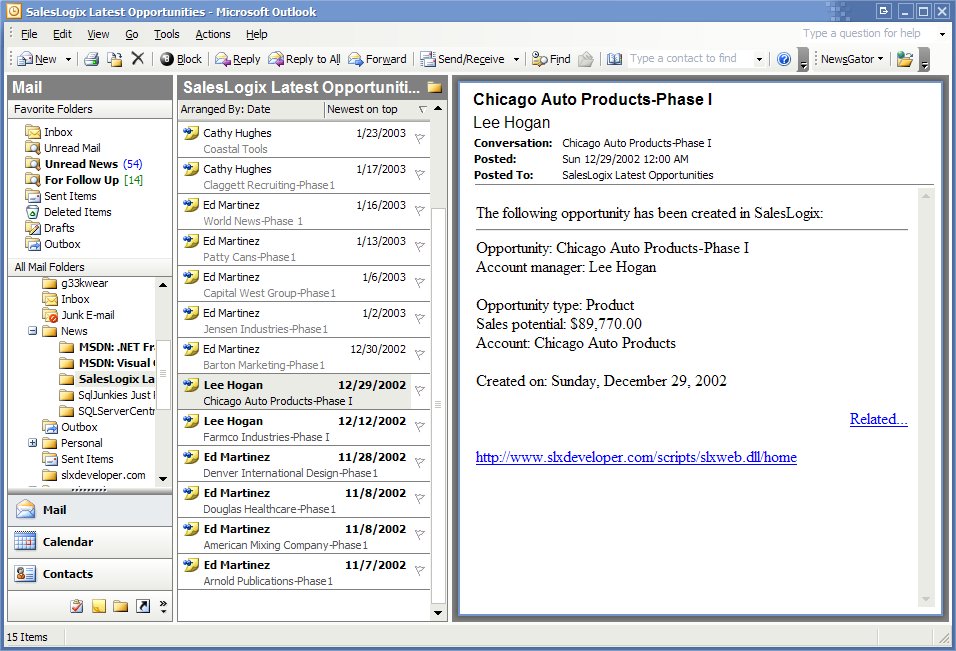This screenshot has width=956, height=651.
Task: Open the Tools menu
Action: point(166,34)
